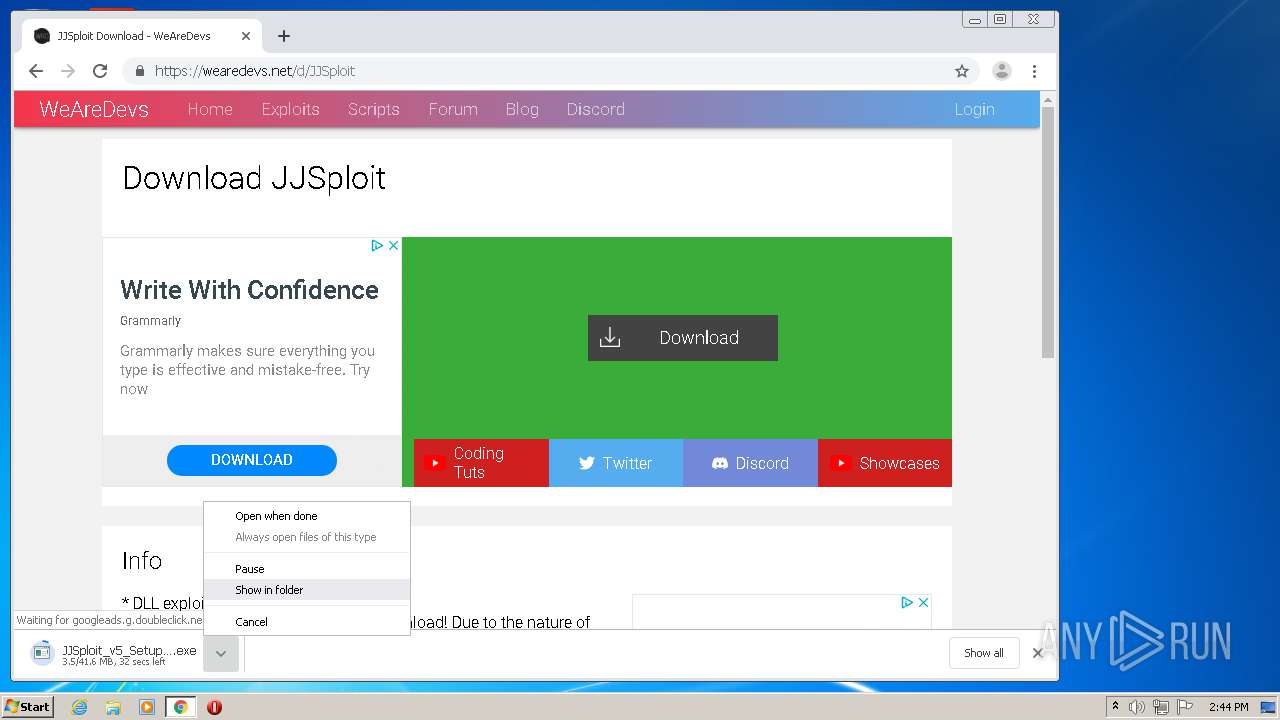1280x720 pixels.
Task: Click the Discord logo icon in tile
Action: [x=720, y=463]
